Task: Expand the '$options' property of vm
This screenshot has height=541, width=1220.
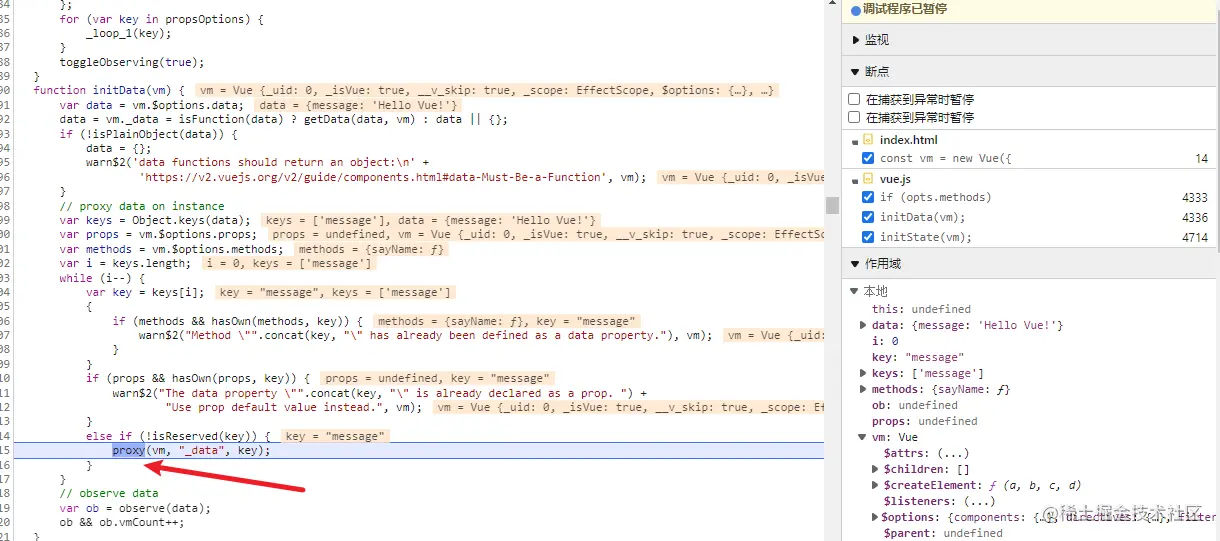Action: pyautogui.click(x=876, y=517)
